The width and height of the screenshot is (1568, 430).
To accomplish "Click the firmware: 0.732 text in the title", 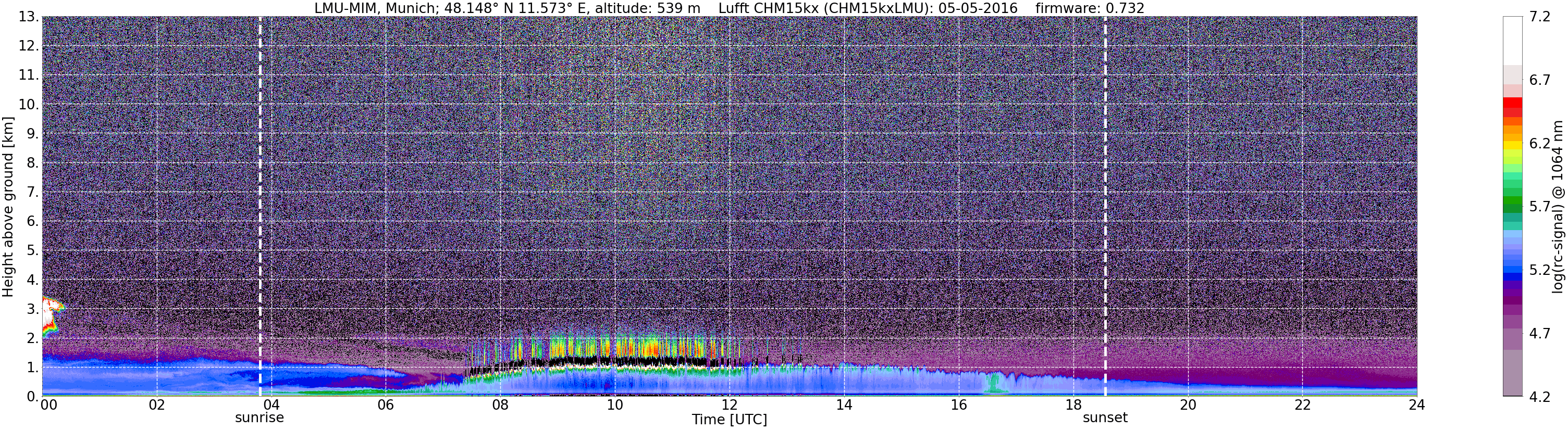I will [1090, 8].
